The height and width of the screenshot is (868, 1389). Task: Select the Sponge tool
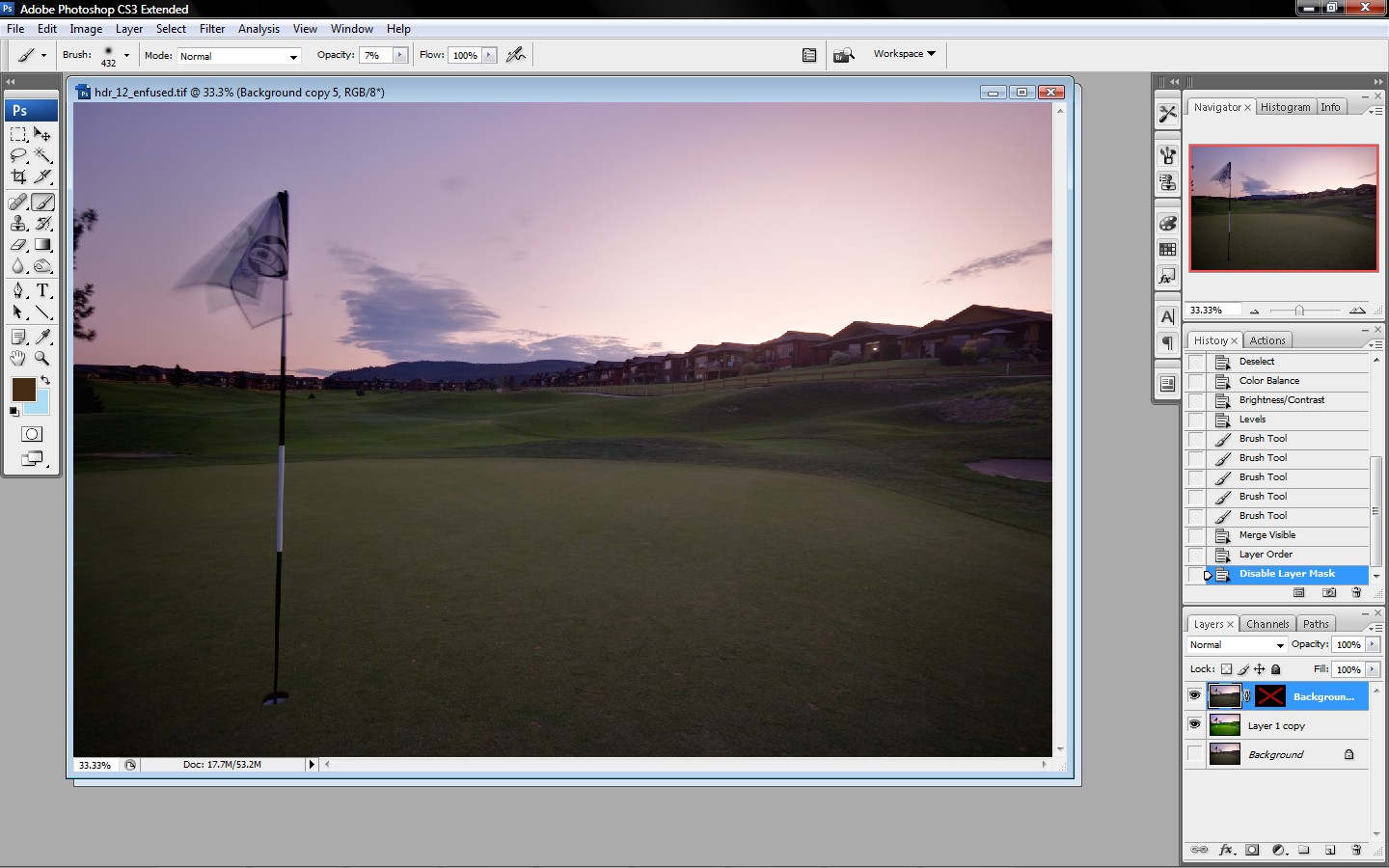pos(42,265)
